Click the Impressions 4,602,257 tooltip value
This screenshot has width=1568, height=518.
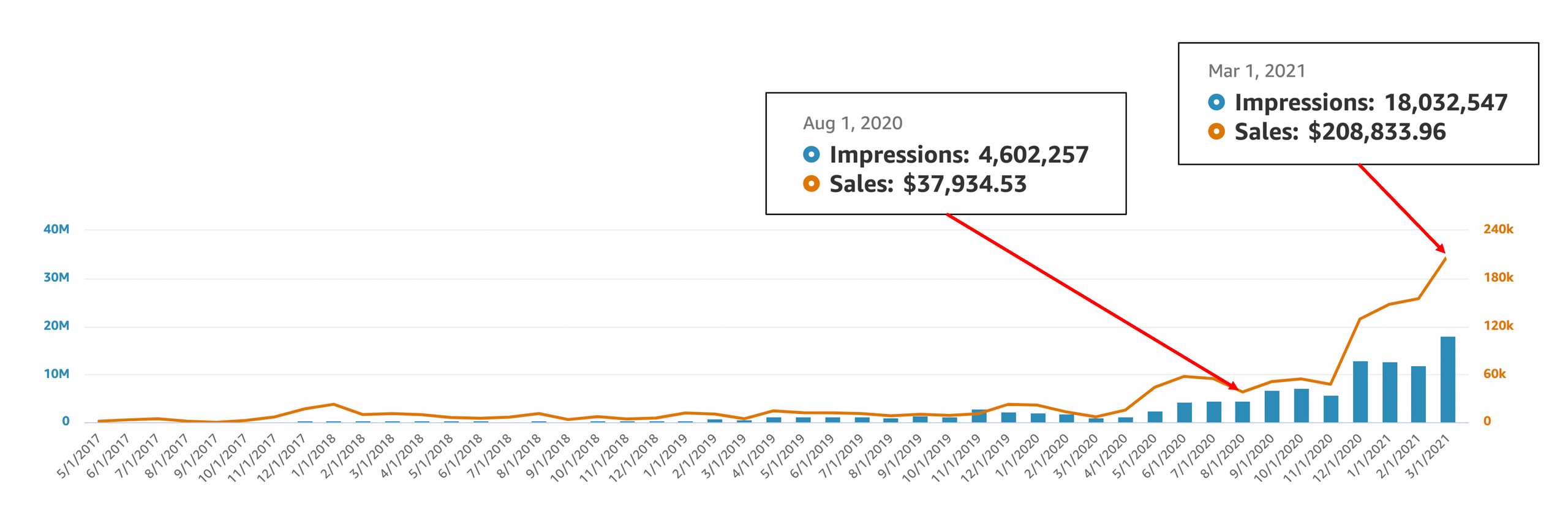point(1033,154)
